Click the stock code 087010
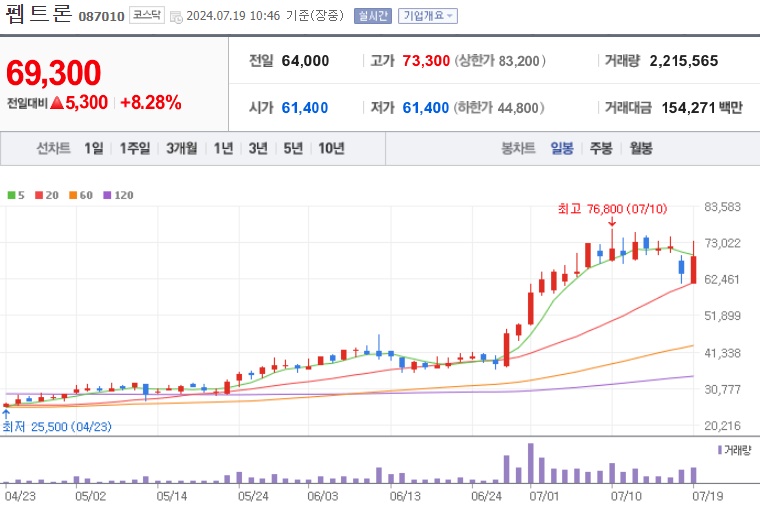The image size is (760, 510). pos(102,16)
